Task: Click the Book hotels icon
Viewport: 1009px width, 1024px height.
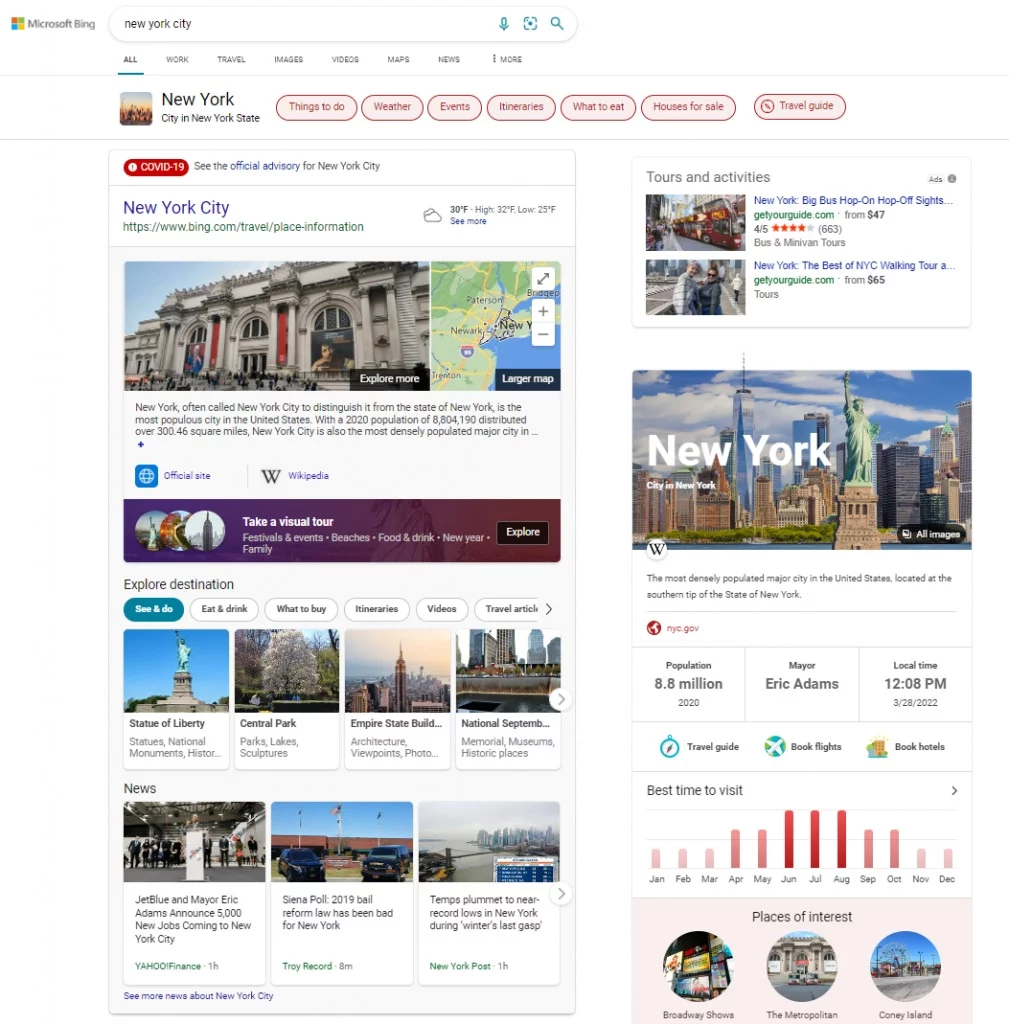Action: click(x=877, y=747)
